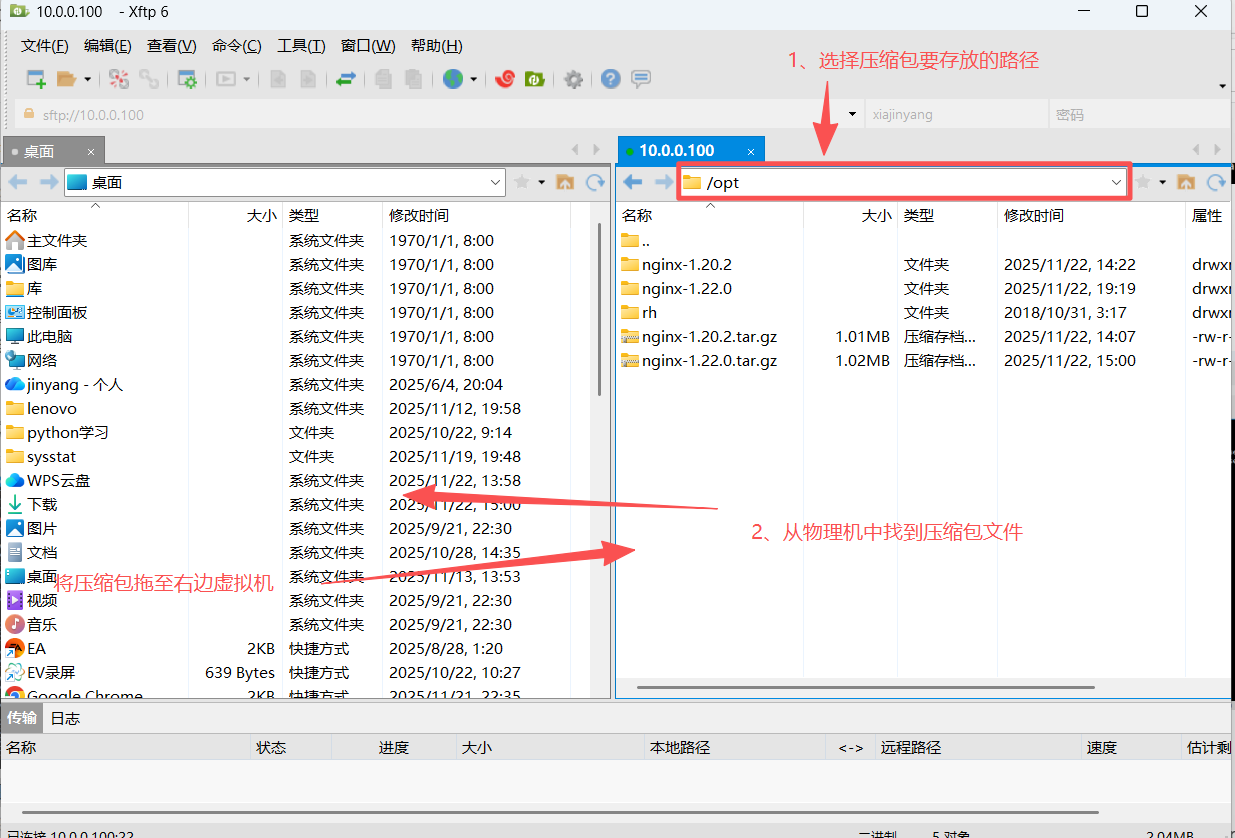Screen dimensions: 1235x838
Task: Switch to the 传输 transfers tab
Action: pyautogui.click(x=22, y=718)
